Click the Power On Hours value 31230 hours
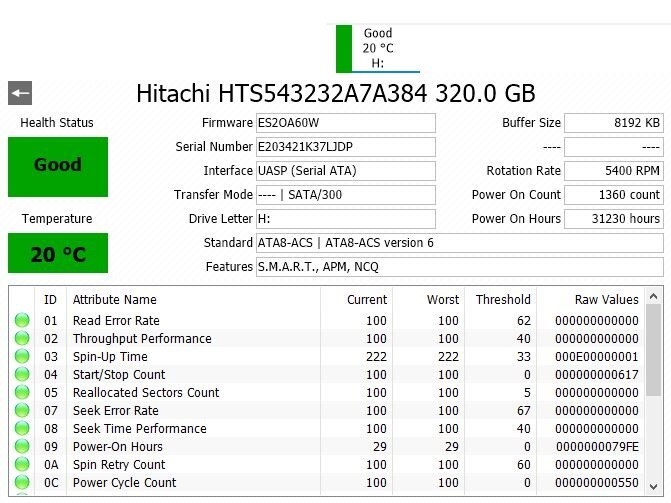The image size is (671, 503). [x=614, y=219]
